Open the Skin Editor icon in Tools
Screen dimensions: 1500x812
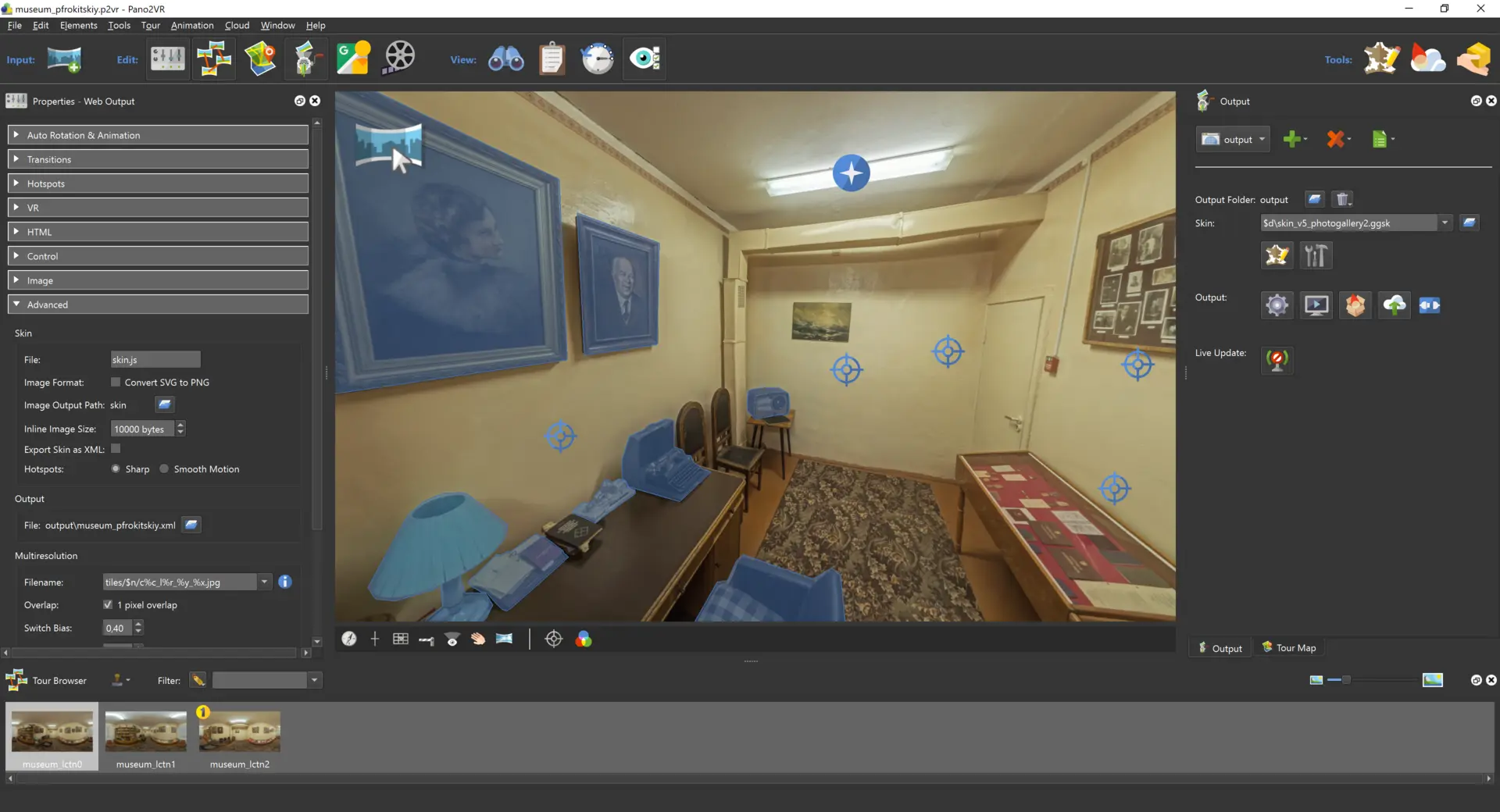[x=1381, y=59]
